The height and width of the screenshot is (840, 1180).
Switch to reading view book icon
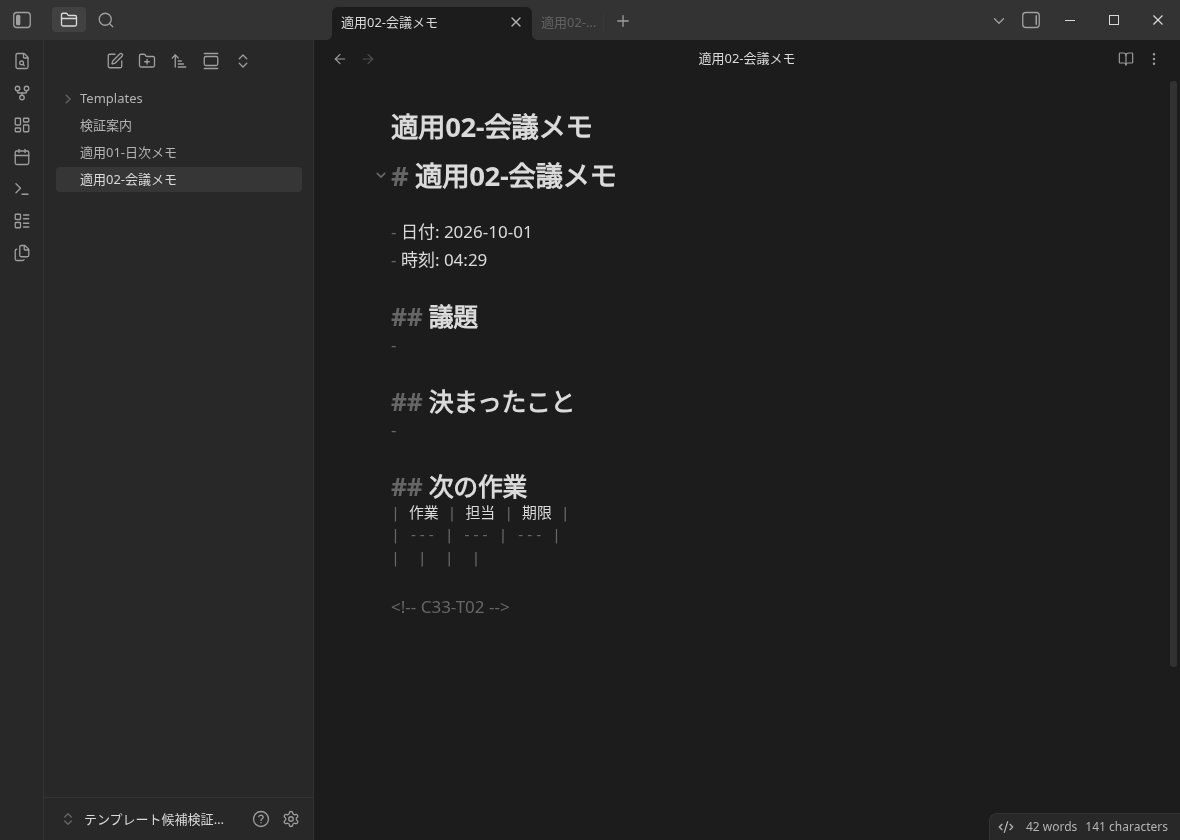[x=1125, y=59]
